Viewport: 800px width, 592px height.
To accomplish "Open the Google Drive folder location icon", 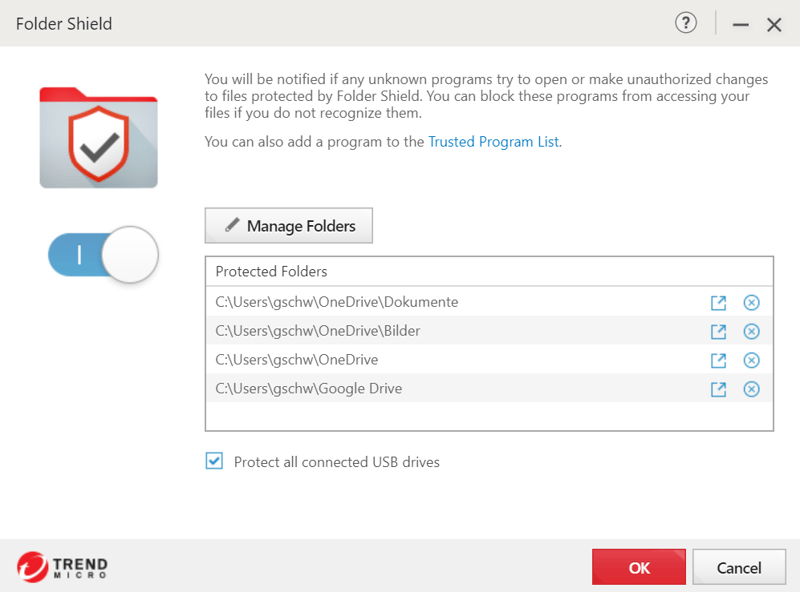I will click(718, 389).
